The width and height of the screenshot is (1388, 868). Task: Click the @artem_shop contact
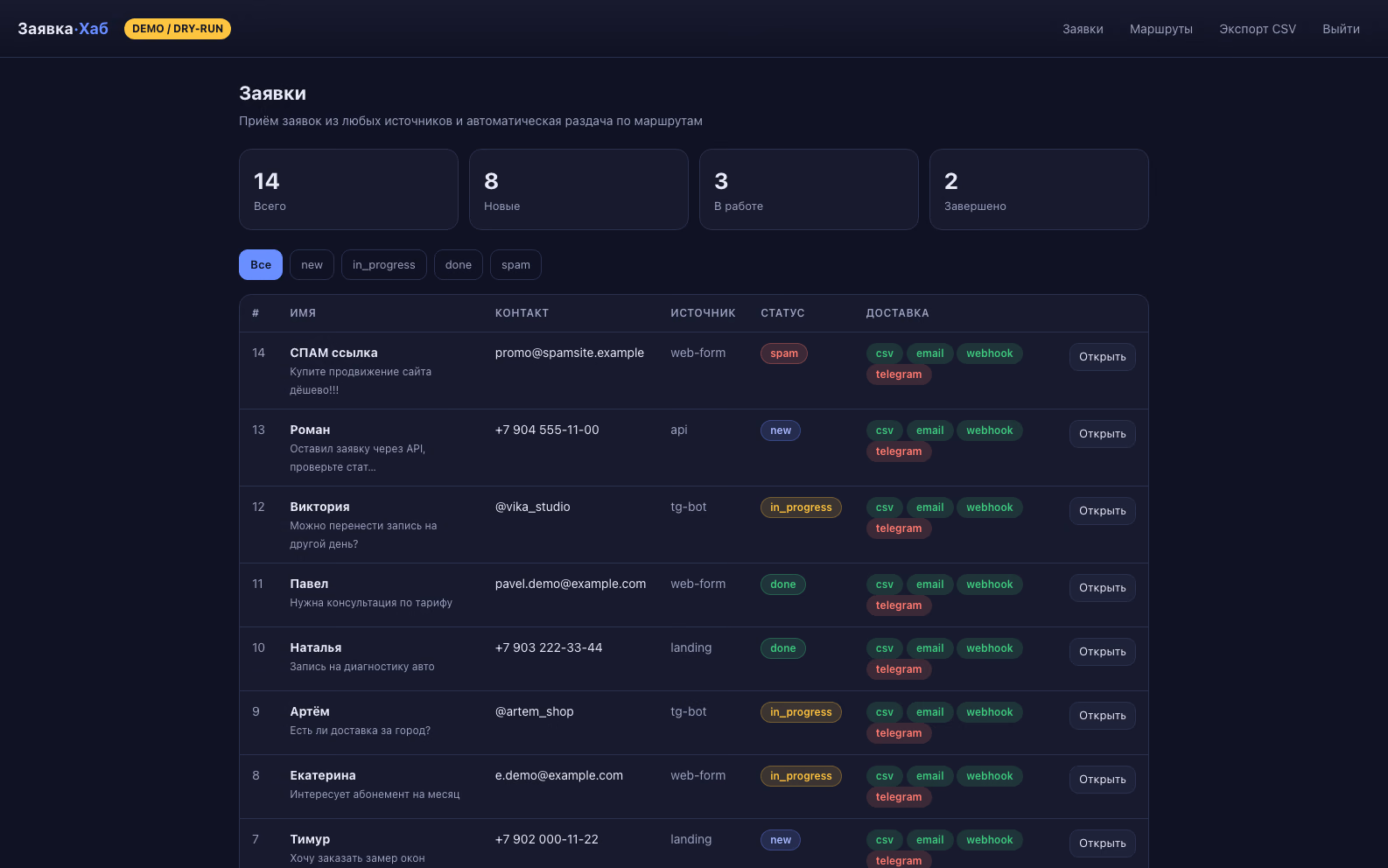click(x=535, y=711)
